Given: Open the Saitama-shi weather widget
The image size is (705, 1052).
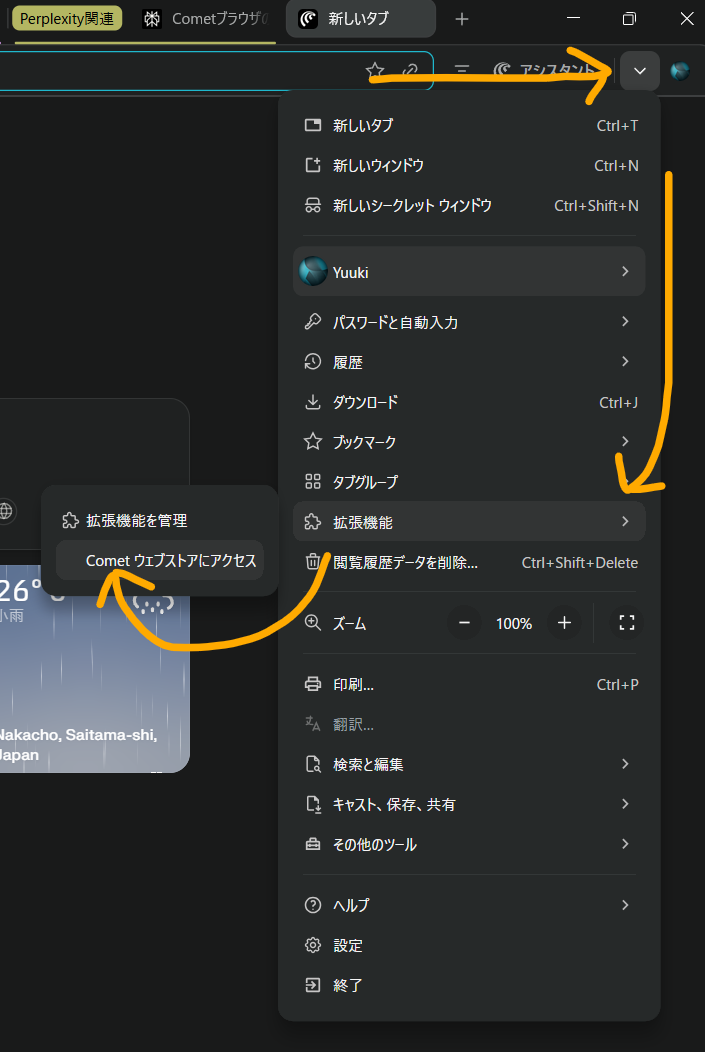Looking at the screenshot, I should pyautogui.click(x=95, y=669).
